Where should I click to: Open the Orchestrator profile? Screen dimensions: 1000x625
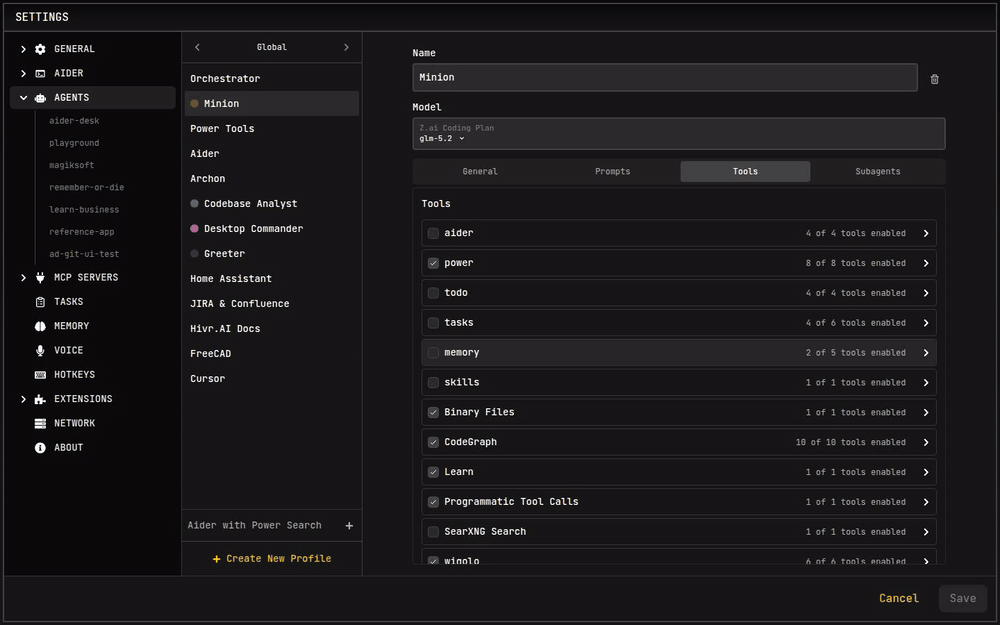coord(272,78)
